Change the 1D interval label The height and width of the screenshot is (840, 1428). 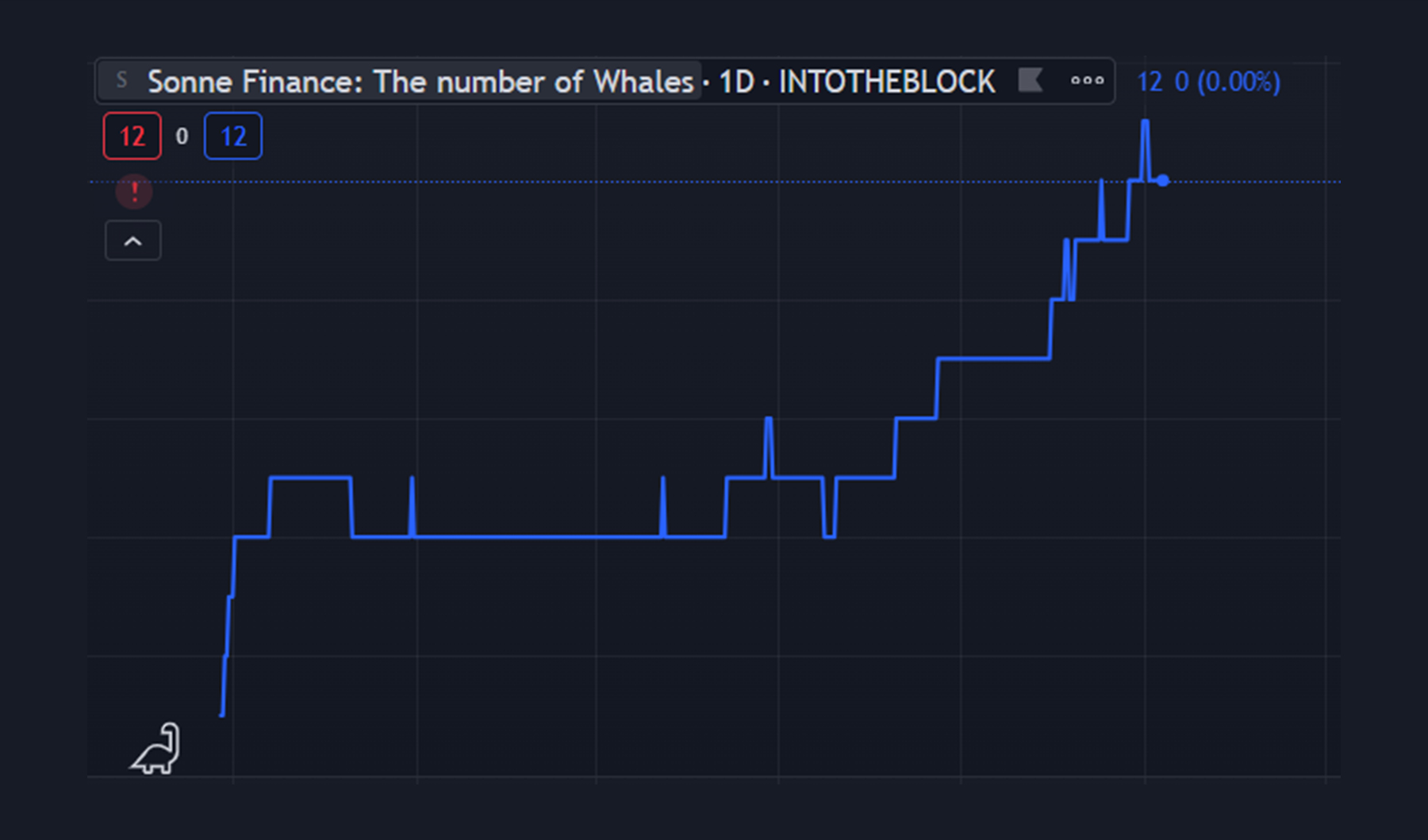tap(736, 82)
